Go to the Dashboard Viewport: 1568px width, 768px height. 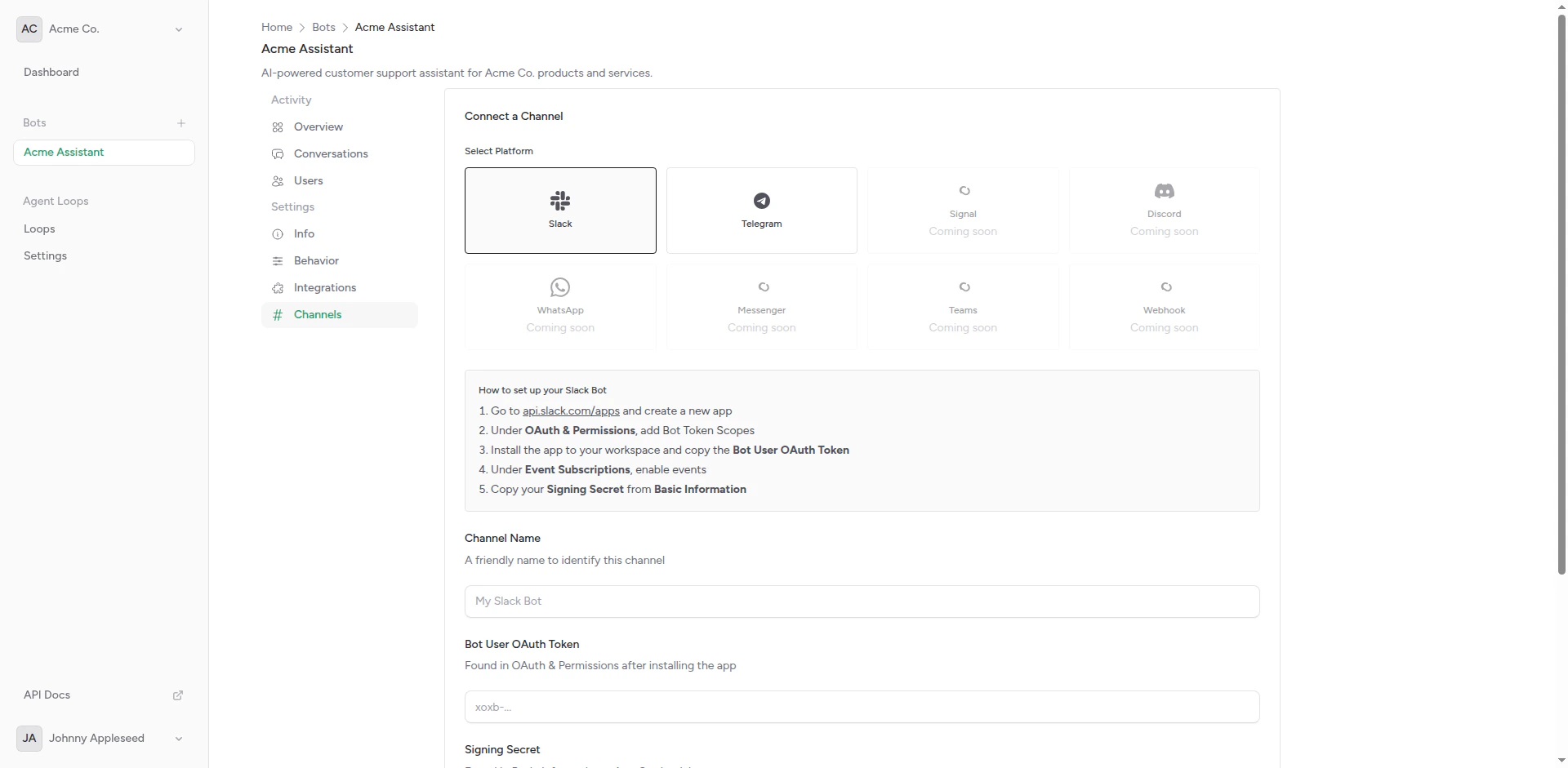point(51,72)
